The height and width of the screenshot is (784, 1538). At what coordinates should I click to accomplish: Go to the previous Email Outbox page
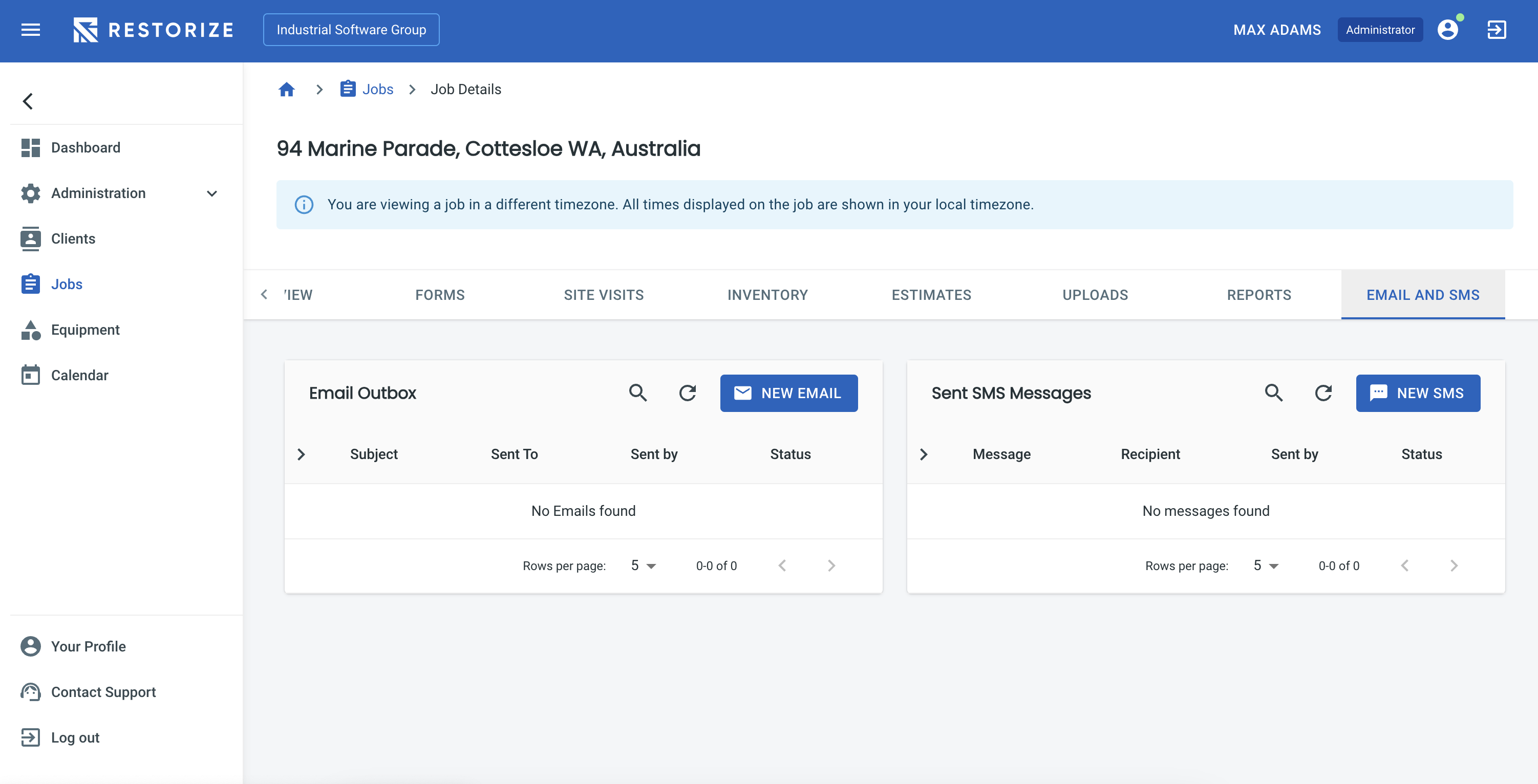click(782, 565)
